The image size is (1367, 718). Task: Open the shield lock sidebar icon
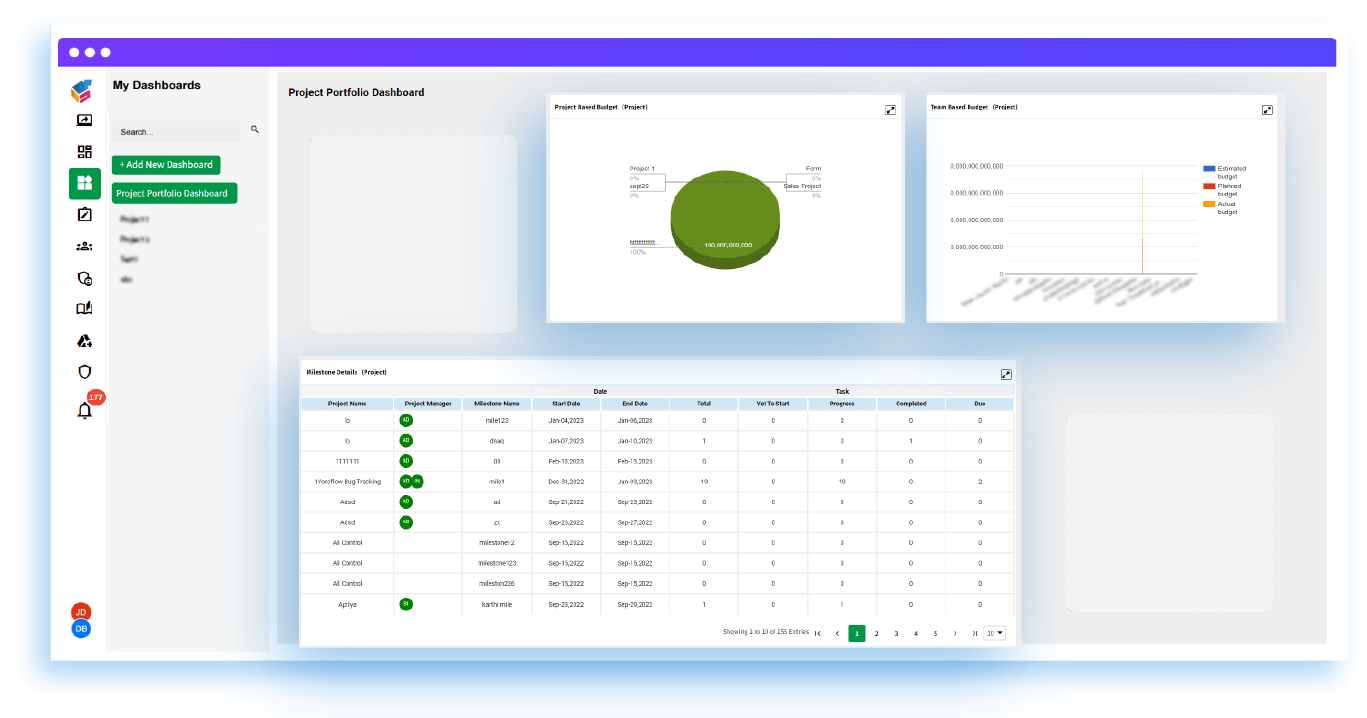tap(84, 278)
